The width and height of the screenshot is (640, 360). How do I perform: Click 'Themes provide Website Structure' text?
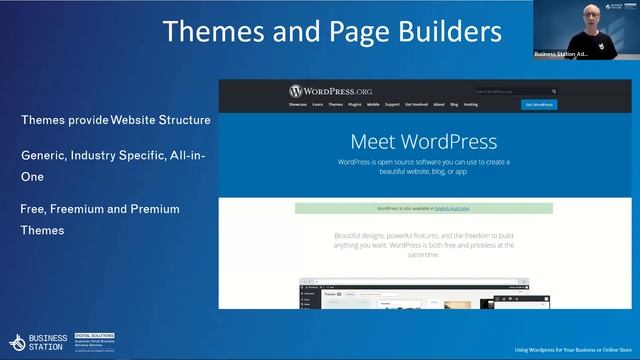pos(116,120)
